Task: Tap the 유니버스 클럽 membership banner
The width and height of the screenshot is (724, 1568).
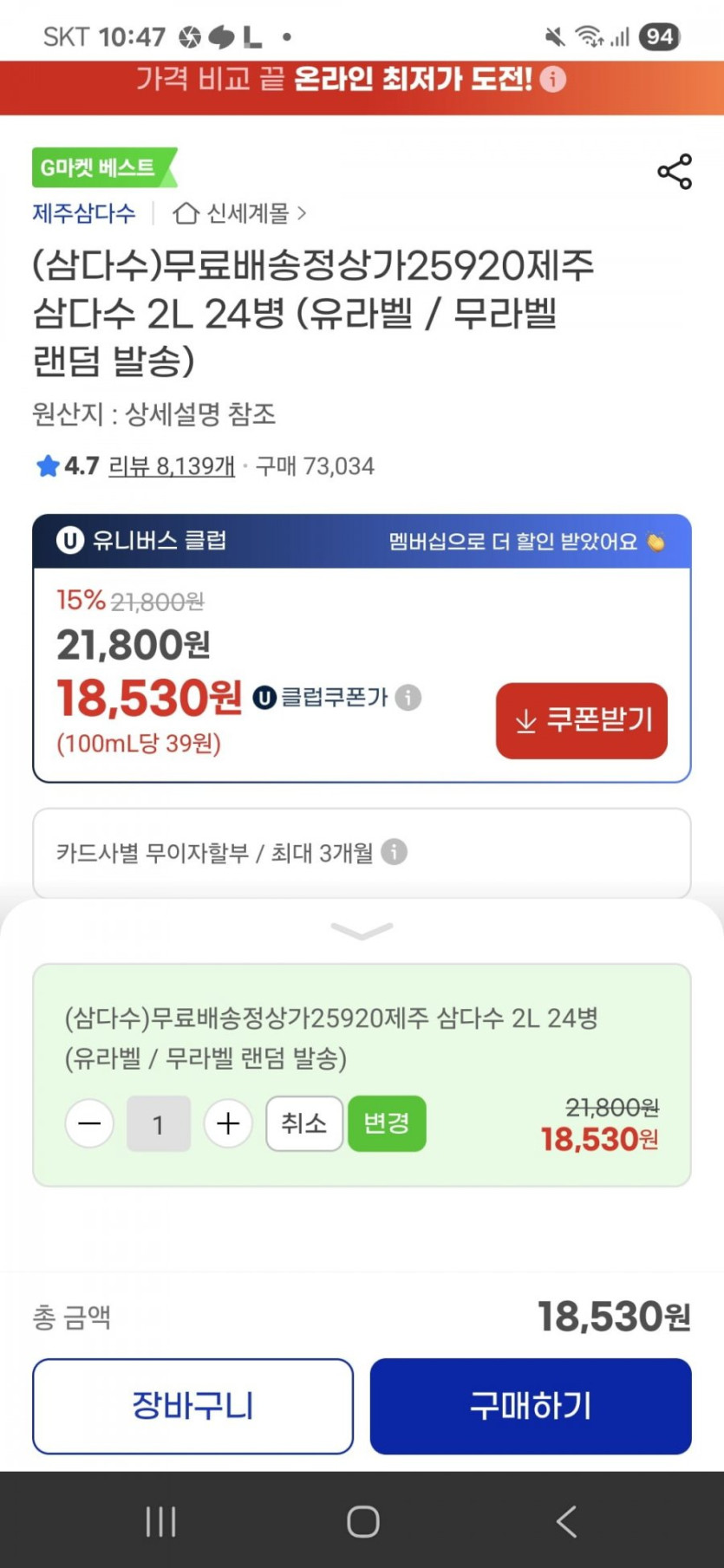Action: (x=362, y=541)
